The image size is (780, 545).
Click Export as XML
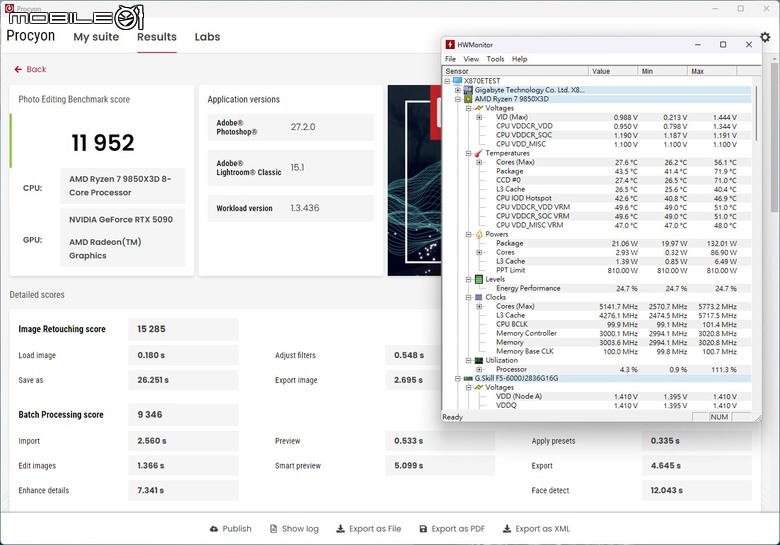point(536,529)
